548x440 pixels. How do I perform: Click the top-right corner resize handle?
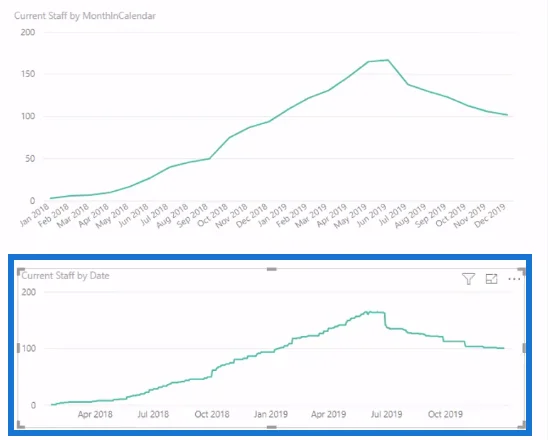(x=521, y=272)
